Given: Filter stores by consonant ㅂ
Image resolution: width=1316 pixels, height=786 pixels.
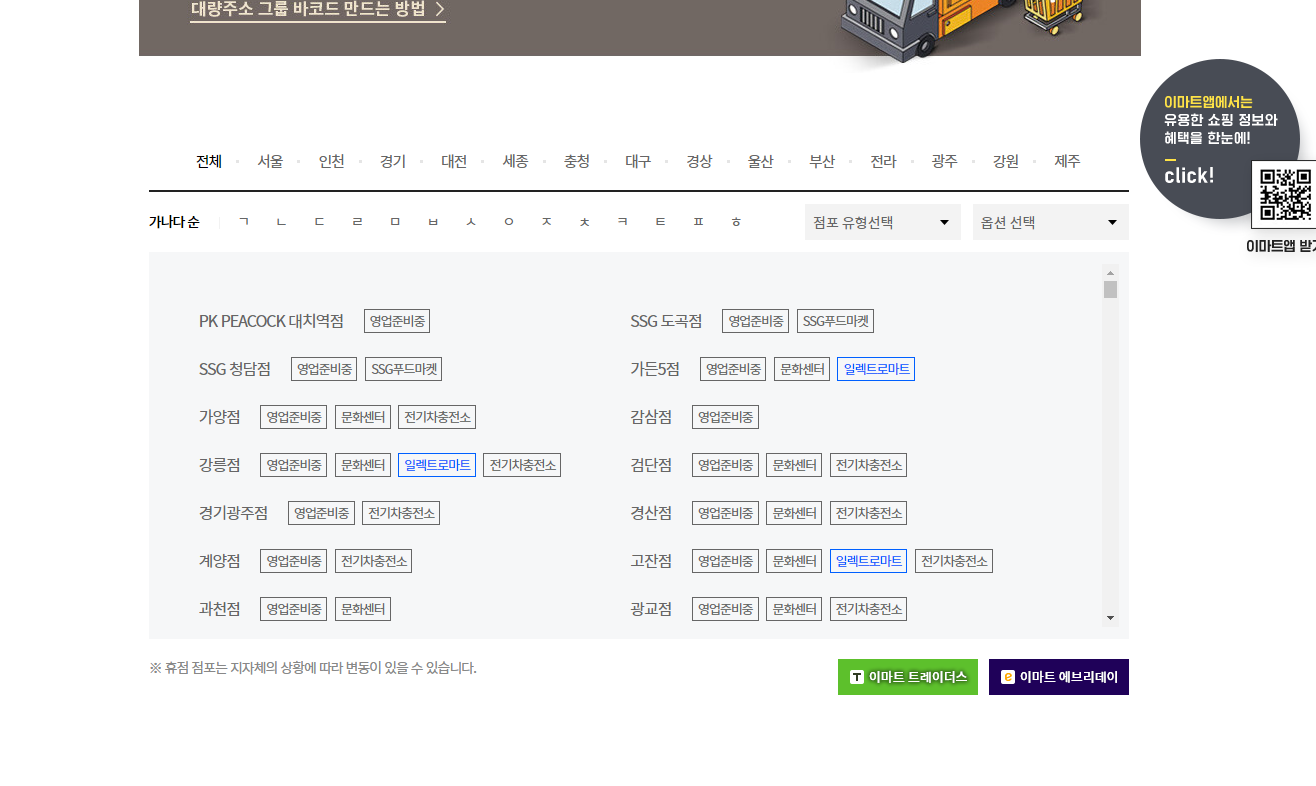Looking at the screenshot, I should click(433, 222).
